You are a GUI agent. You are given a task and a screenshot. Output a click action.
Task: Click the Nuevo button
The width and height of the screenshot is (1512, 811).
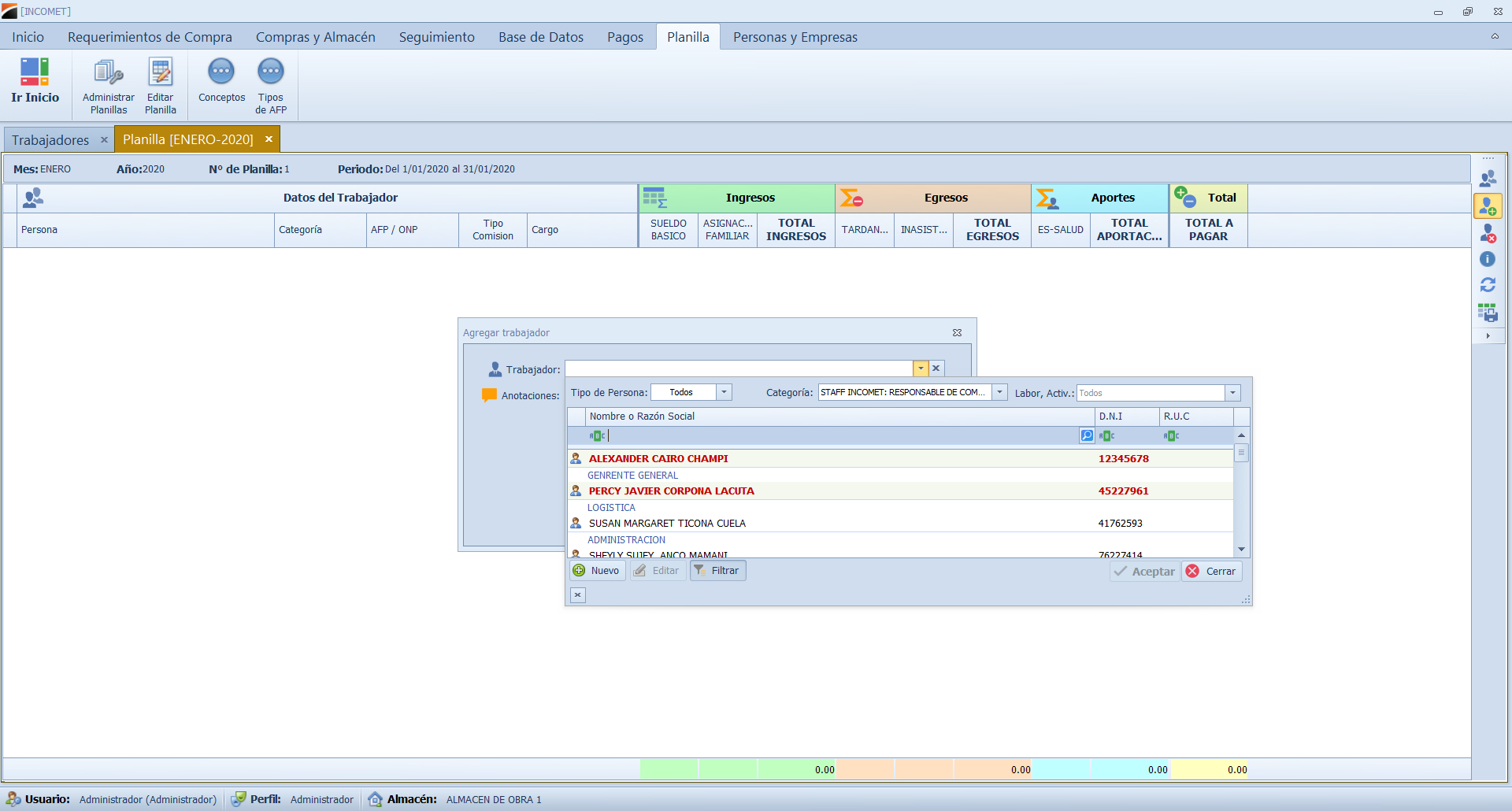coord(597,571)
